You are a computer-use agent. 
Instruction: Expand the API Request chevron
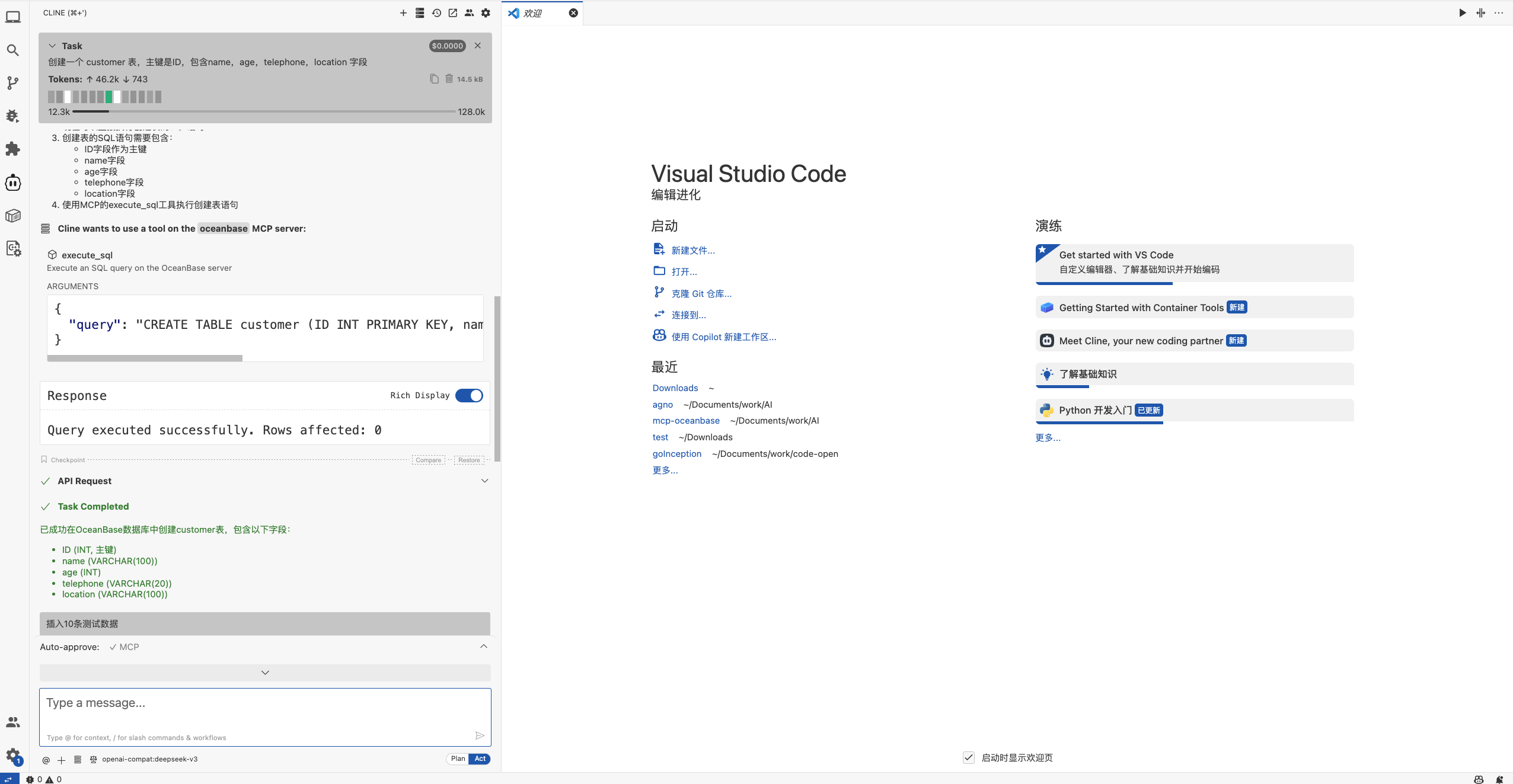(x=484, y=481)
